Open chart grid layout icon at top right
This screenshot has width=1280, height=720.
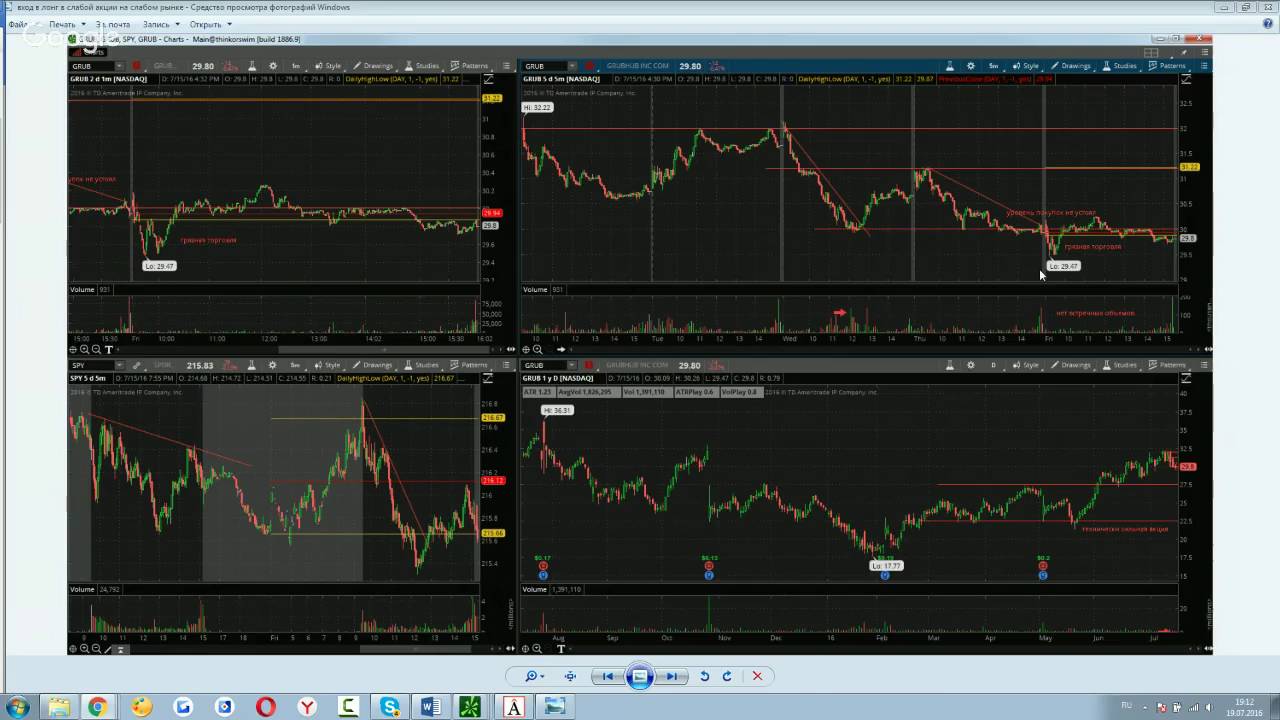1151,53
